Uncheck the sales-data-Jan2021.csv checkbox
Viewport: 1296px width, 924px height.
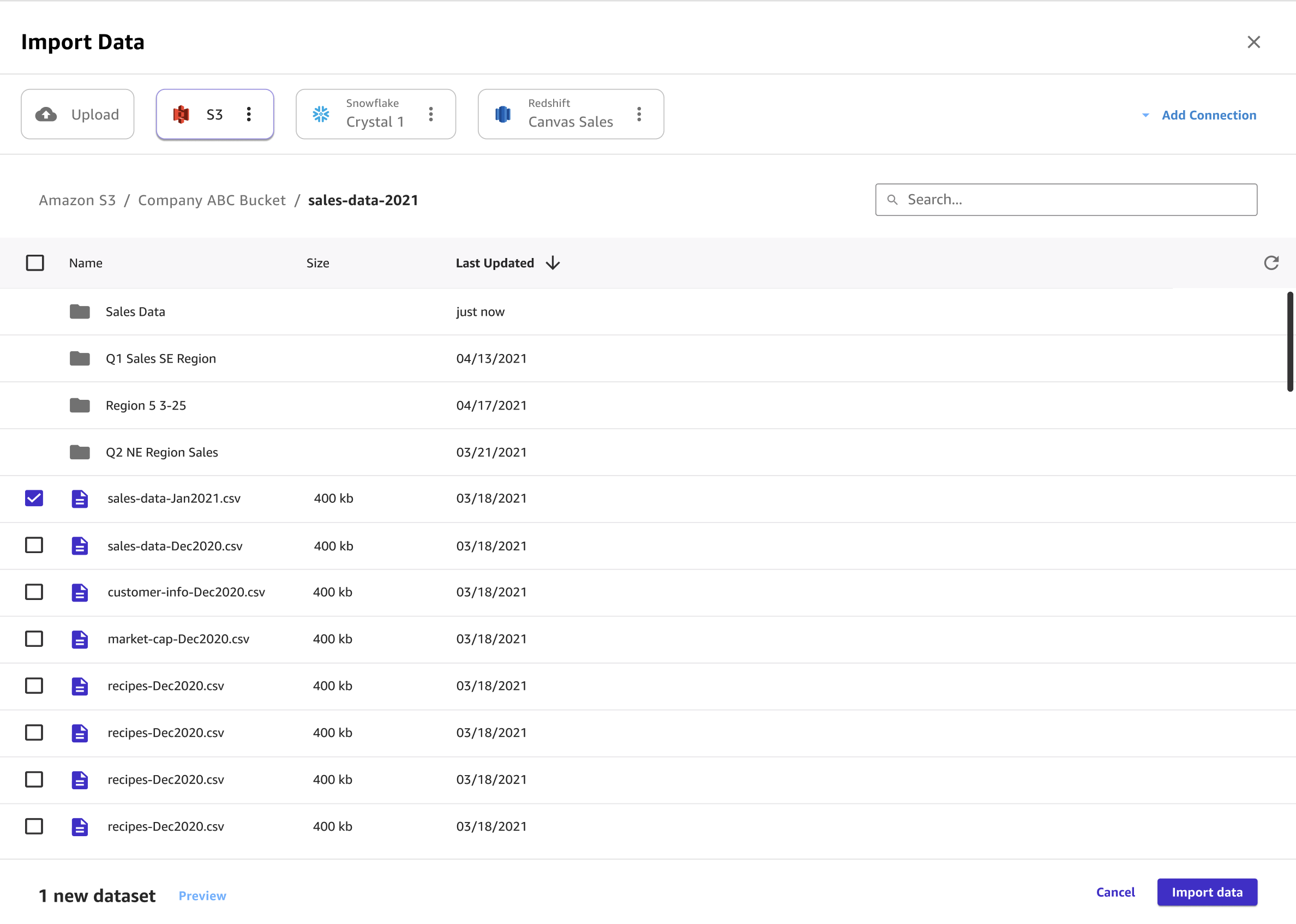point(34,499)
